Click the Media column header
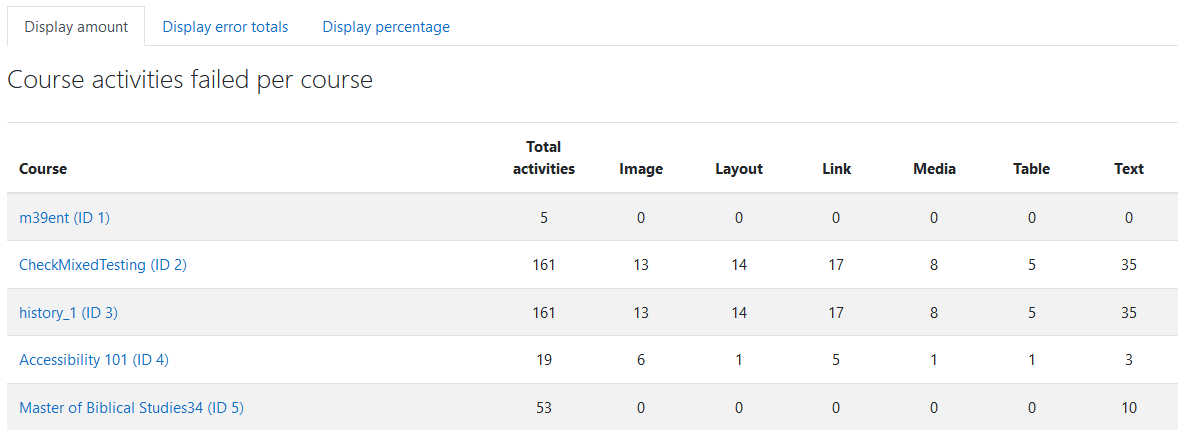 934,169
